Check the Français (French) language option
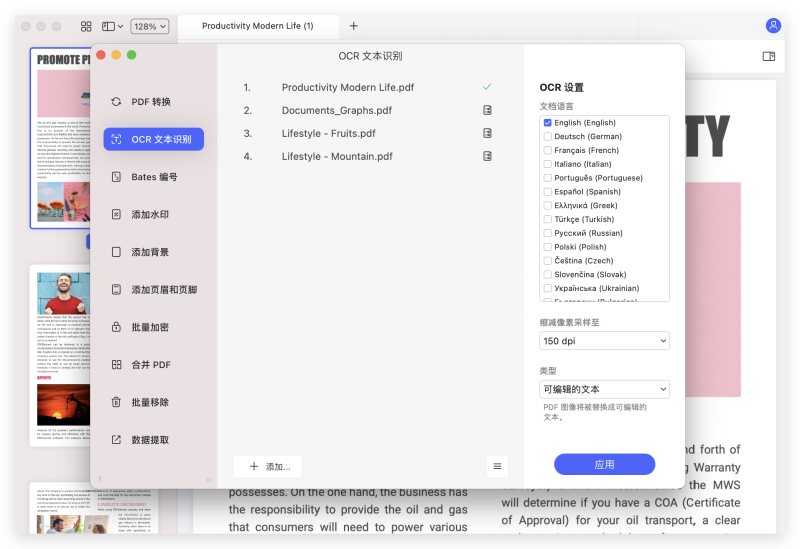 pyautogui.click(x=548, y=151)
